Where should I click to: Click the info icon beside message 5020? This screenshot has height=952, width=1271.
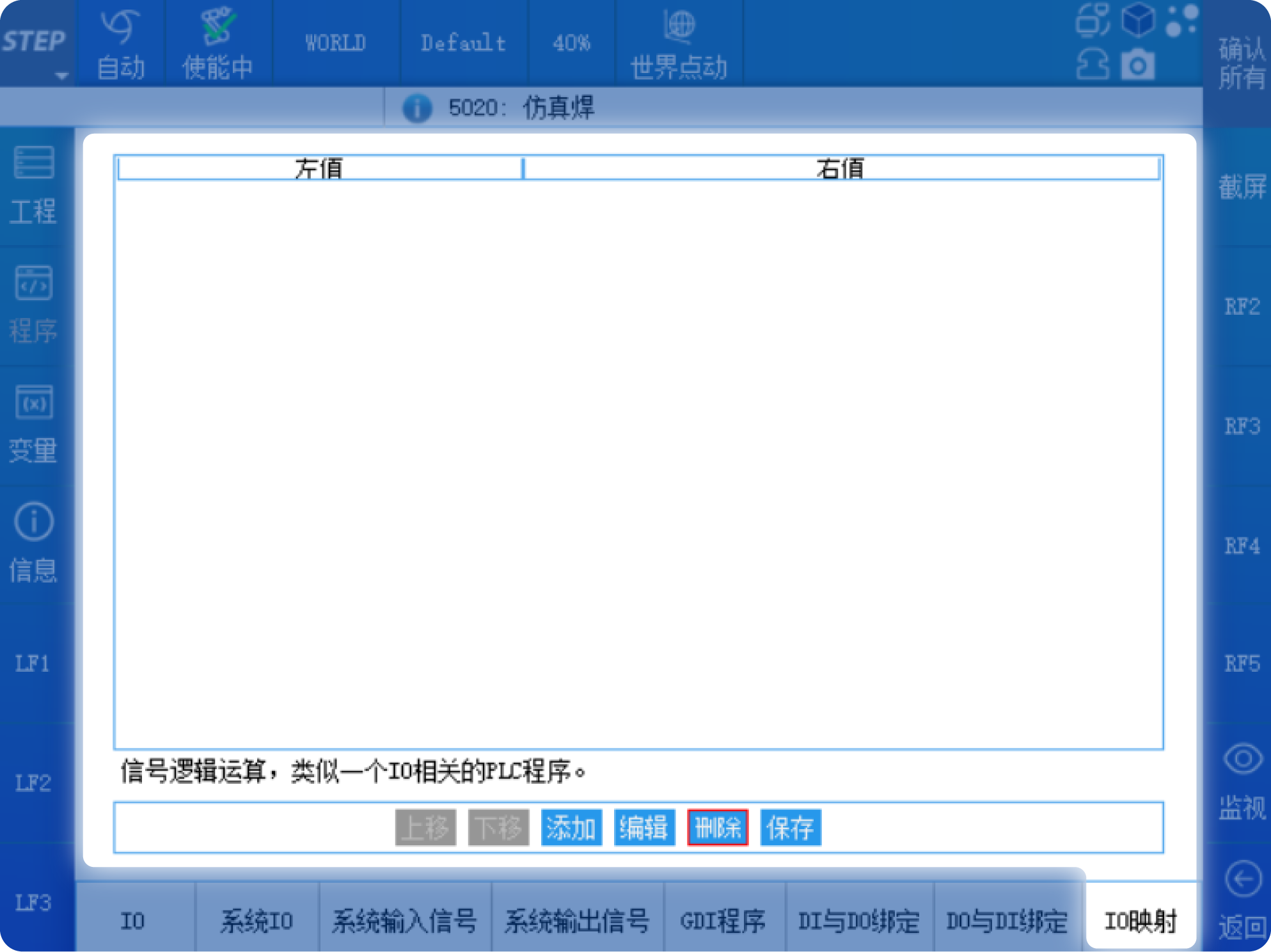pos(416,107)
